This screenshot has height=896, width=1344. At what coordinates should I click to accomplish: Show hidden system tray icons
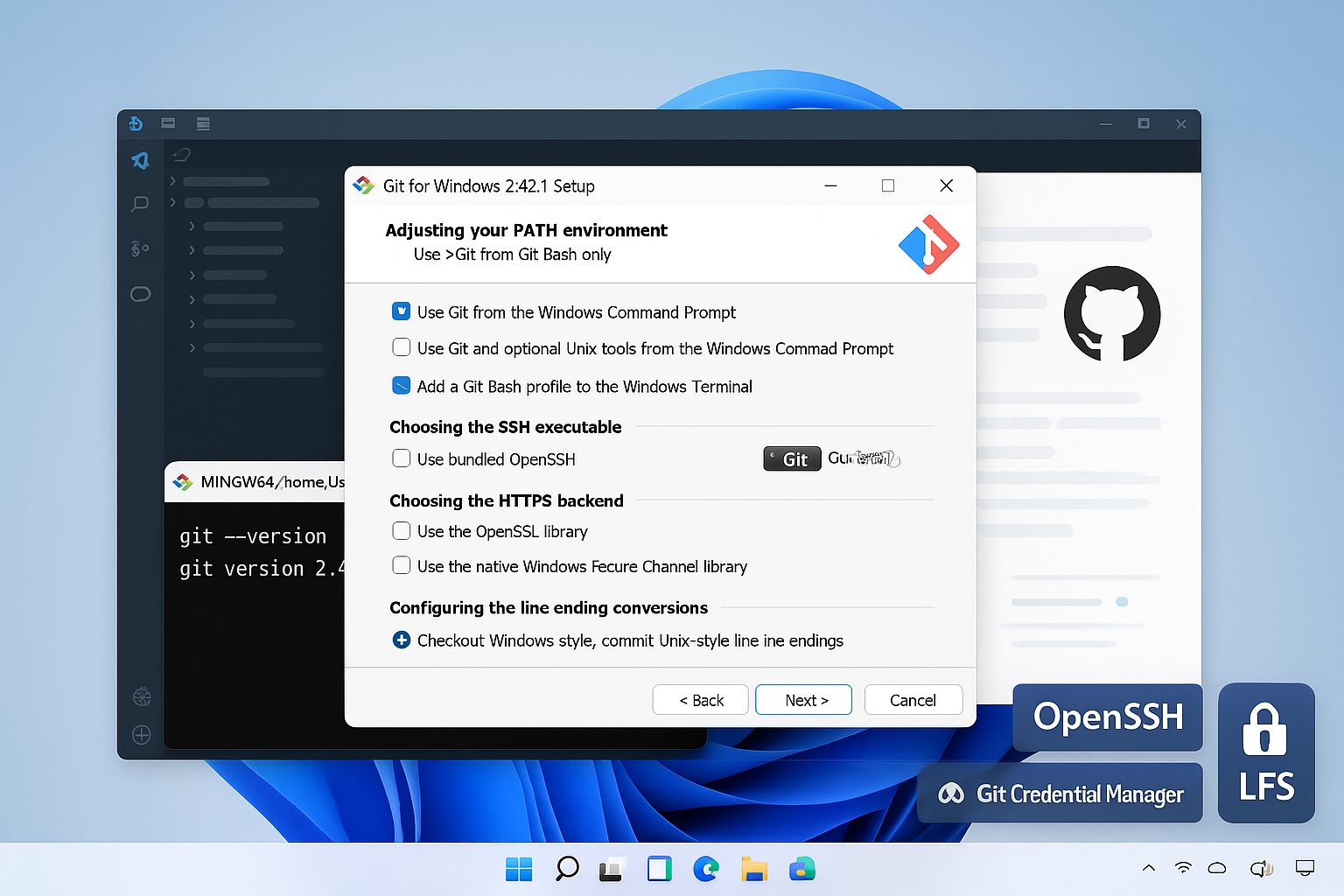click(1149, 868)
